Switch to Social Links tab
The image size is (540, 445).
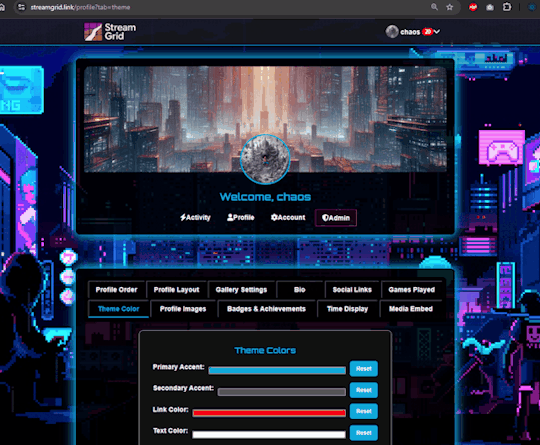pos(352,290)
